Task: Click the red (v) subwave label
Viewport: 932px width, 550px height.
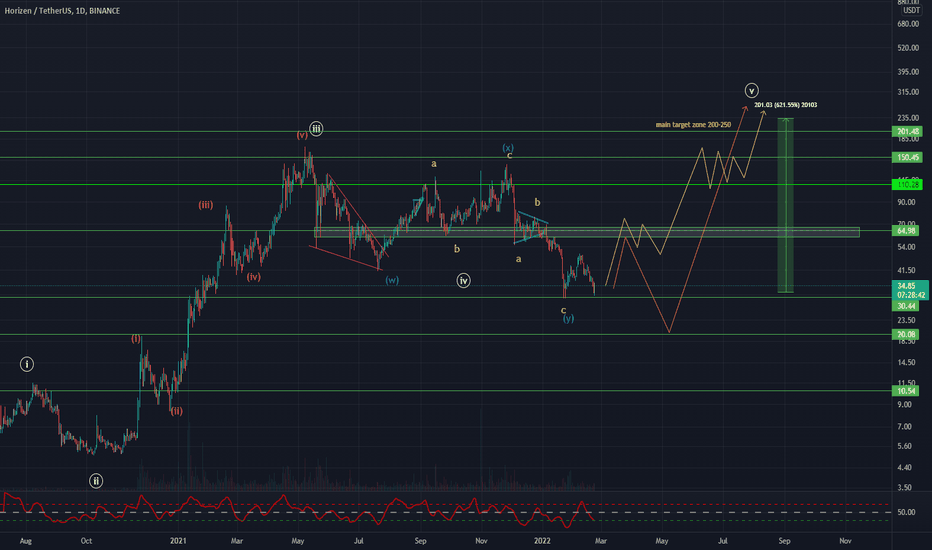Action: pyautogui.click(x=302, y=136)
